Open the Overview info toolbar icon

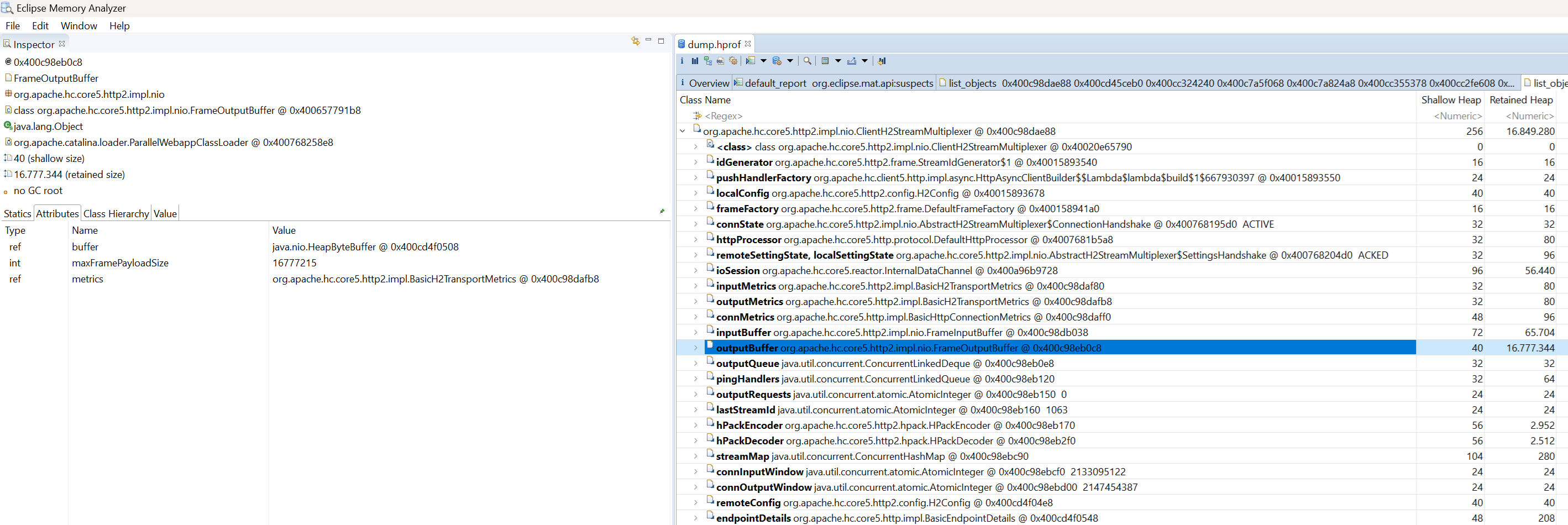coord(681,61)
